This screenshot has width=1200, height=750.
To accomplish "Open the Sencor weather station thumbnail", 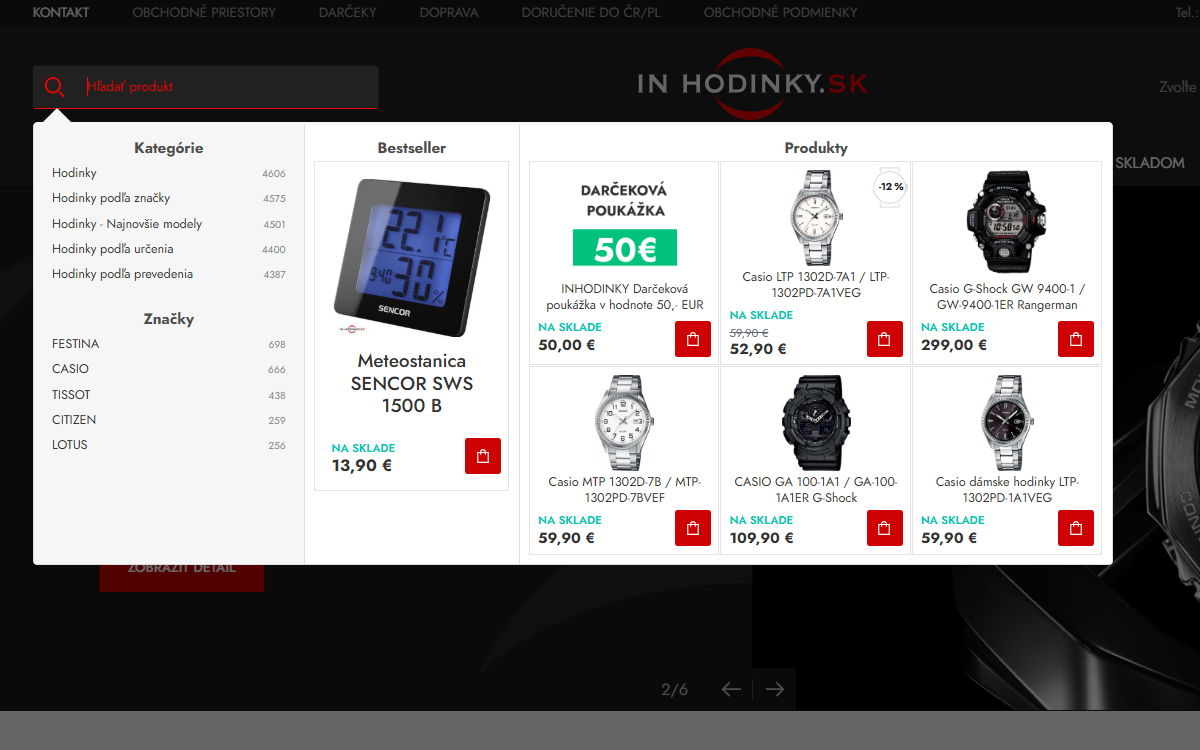I will pos(411,257).
